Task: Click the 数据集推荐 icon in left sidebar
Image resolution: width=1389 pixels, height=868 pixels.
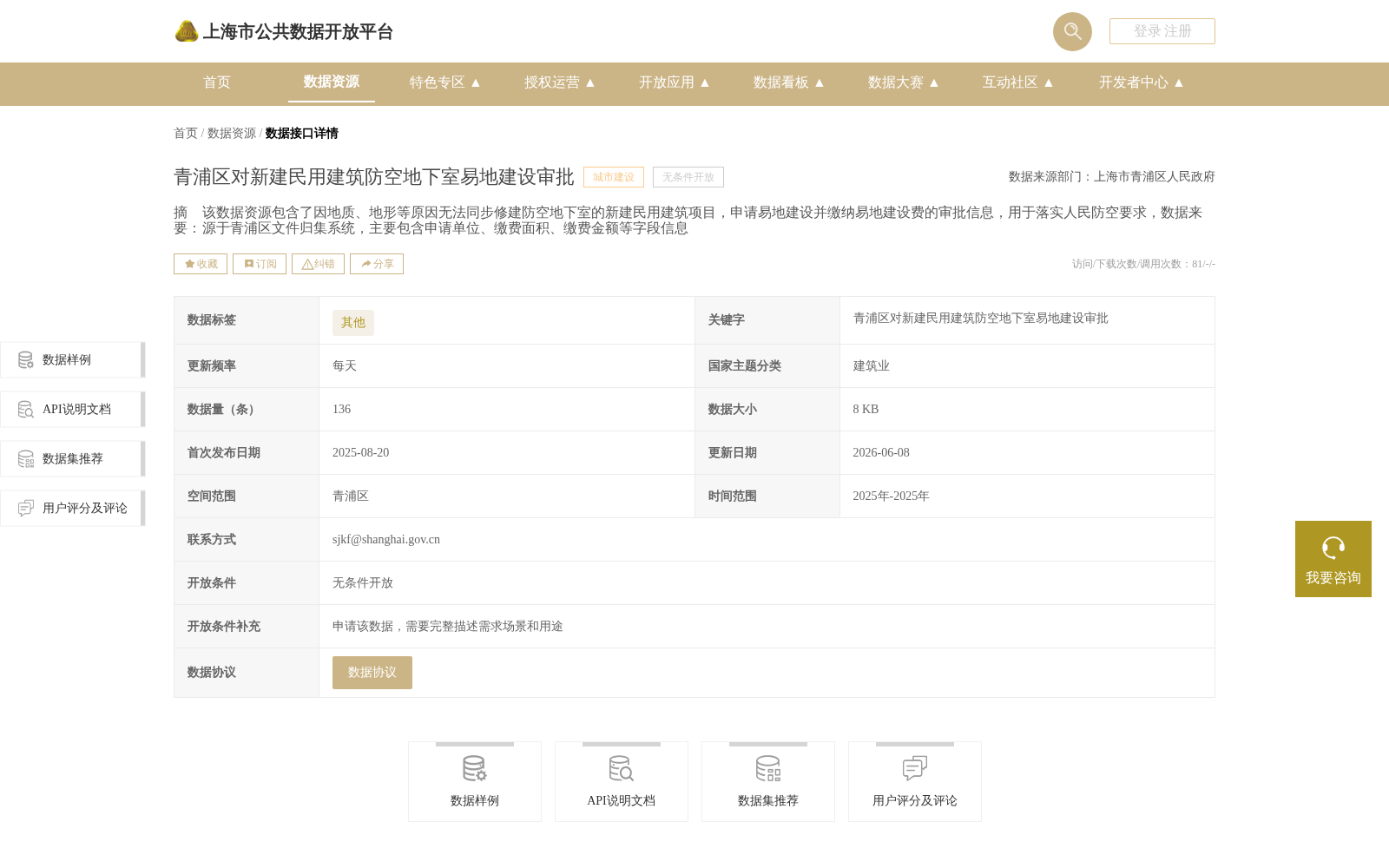Action: point(26,459)
